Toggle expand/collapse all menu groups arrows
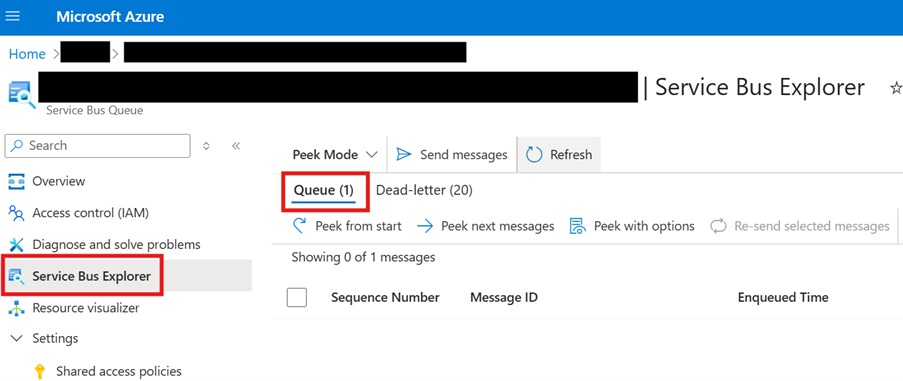The height and width of the screenshot is (381, 903). point(206,146)
